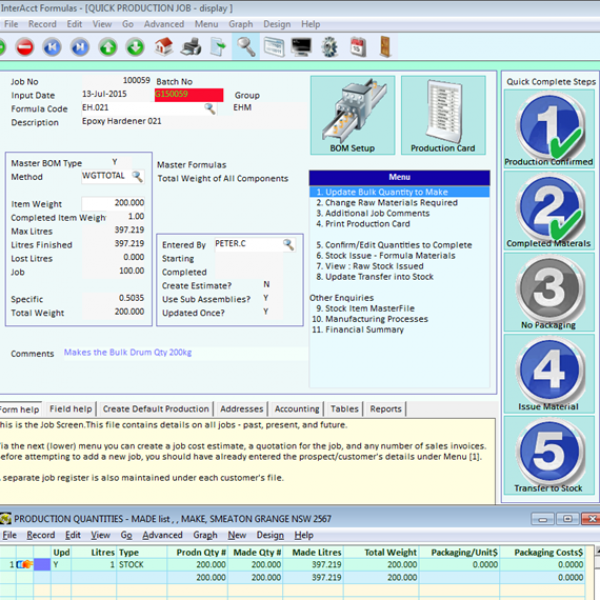Open the Advanced menu in main window
The height and width of the screenshot is (600, 600).
[164, 24]
